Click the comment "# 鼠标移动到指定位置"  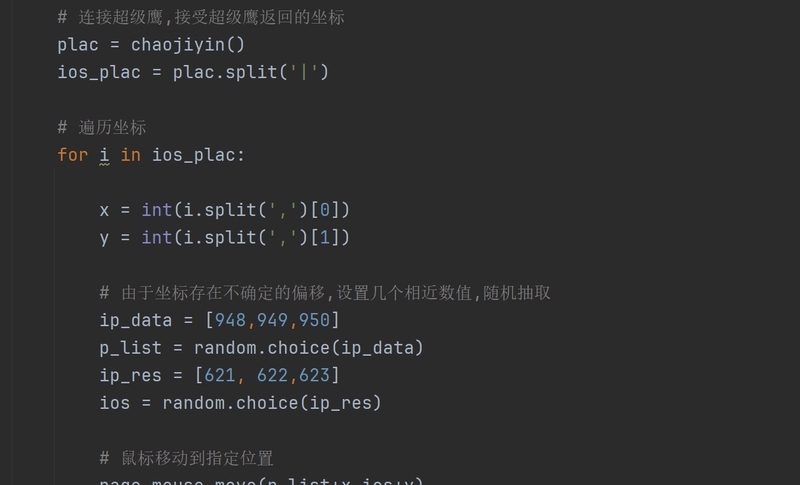tap(186, 458)
